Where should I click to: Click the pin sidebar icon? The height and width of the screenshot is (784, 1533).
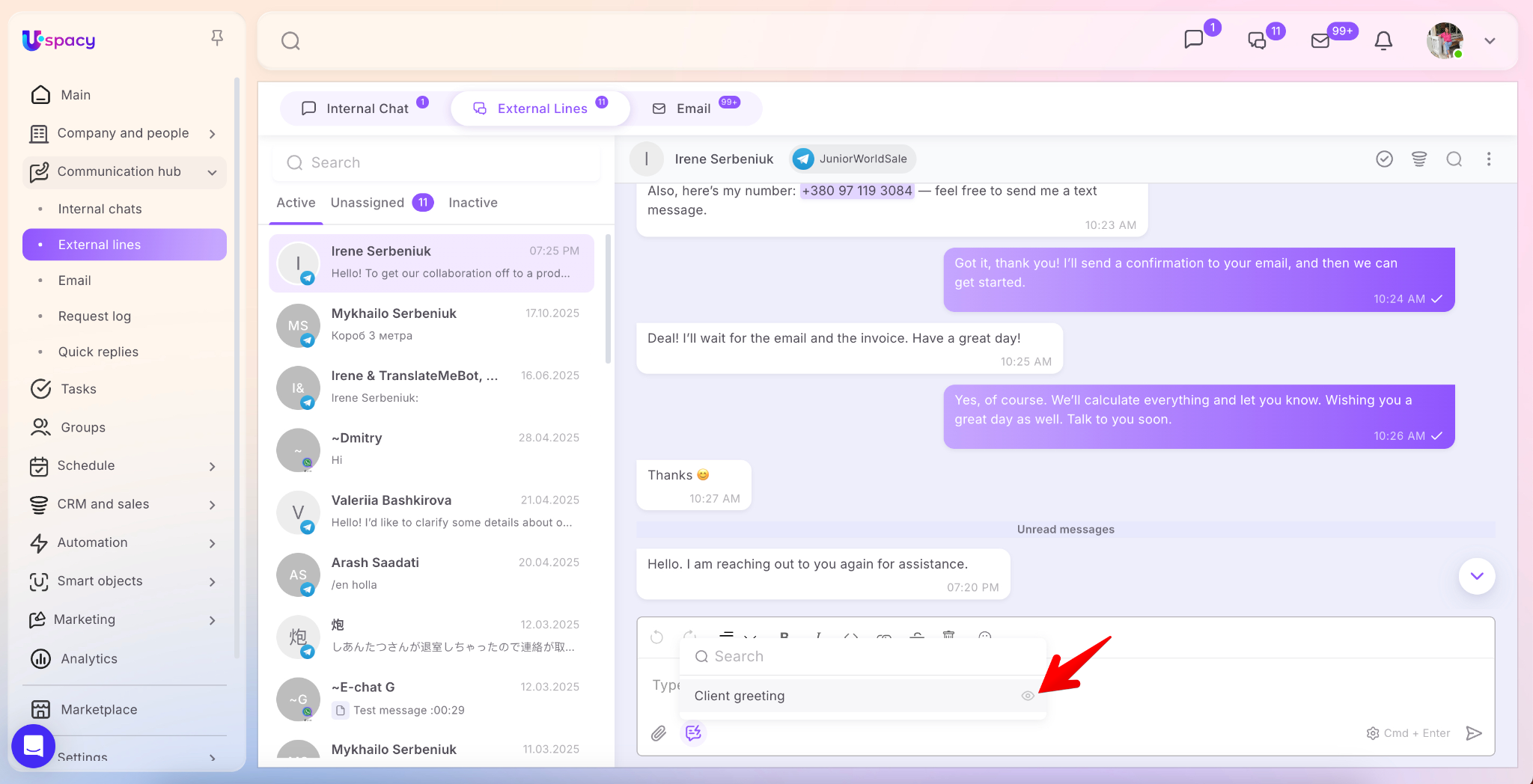[x=217, y=37]
